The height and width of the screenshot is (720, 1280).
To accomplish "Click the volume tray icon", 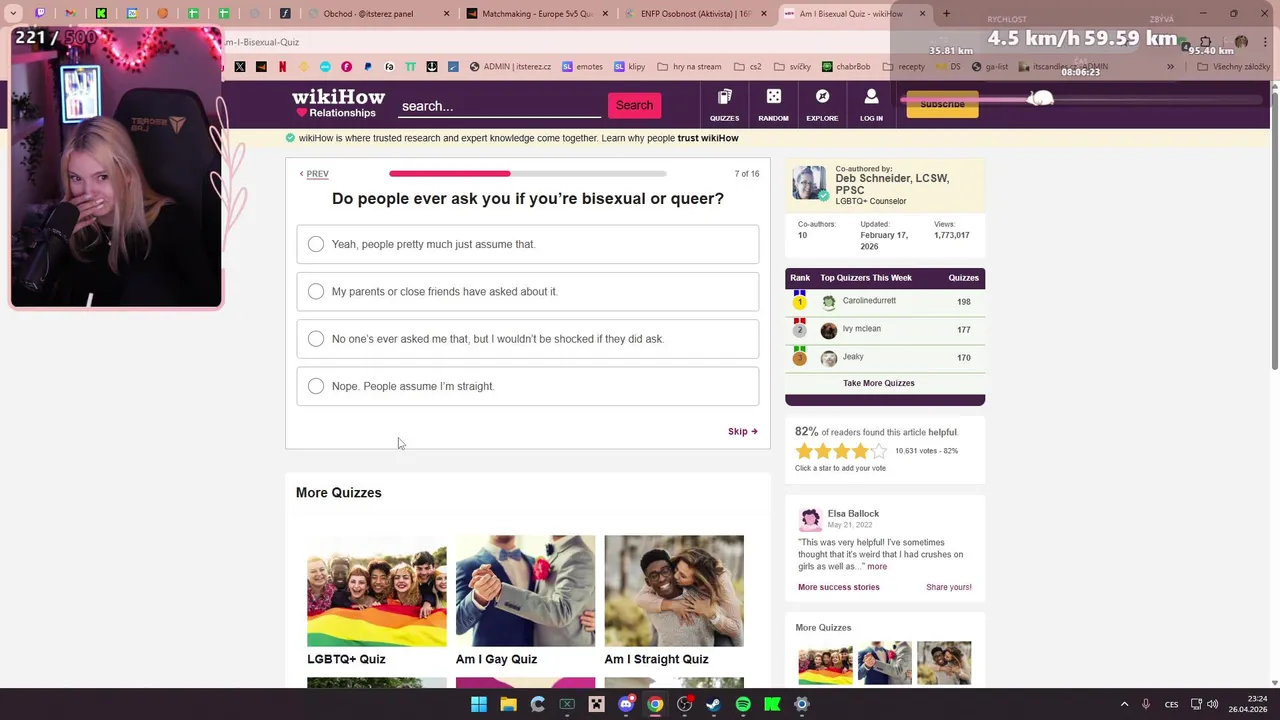I will 1212,704.
